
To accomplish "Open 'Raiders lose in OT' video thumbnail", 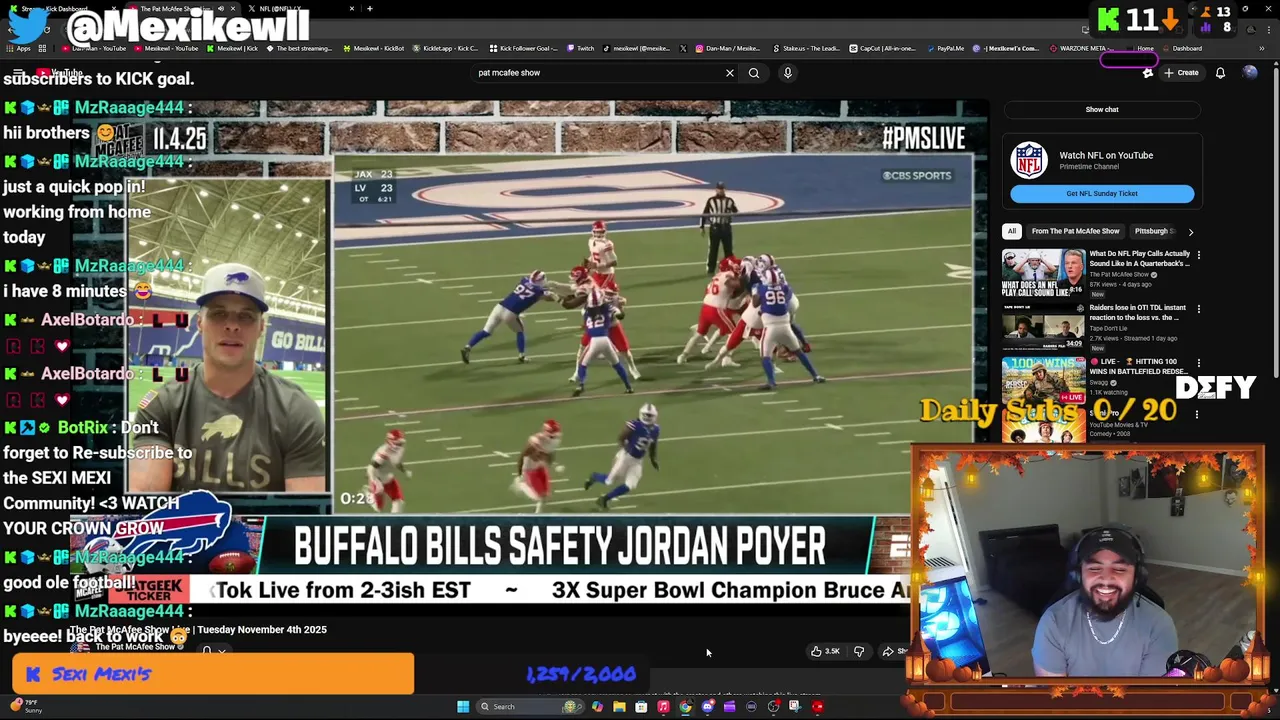I will click(x=1043, y=326).
